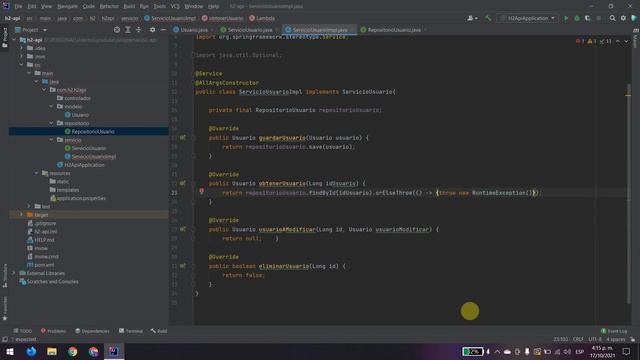
Task: Open Chrome from the taskbar
Action: 73,351
